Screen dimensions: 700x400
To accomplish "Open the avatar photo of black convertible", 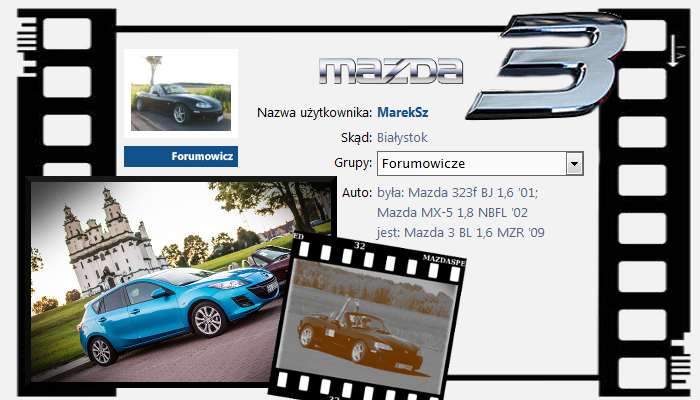I will (181, 93).
